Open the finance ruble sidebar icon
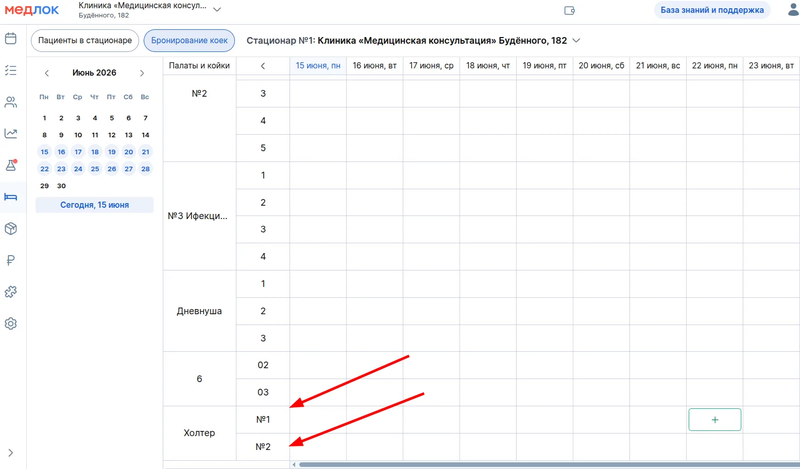This screenshot has height=469, width=800. [11, 260]
